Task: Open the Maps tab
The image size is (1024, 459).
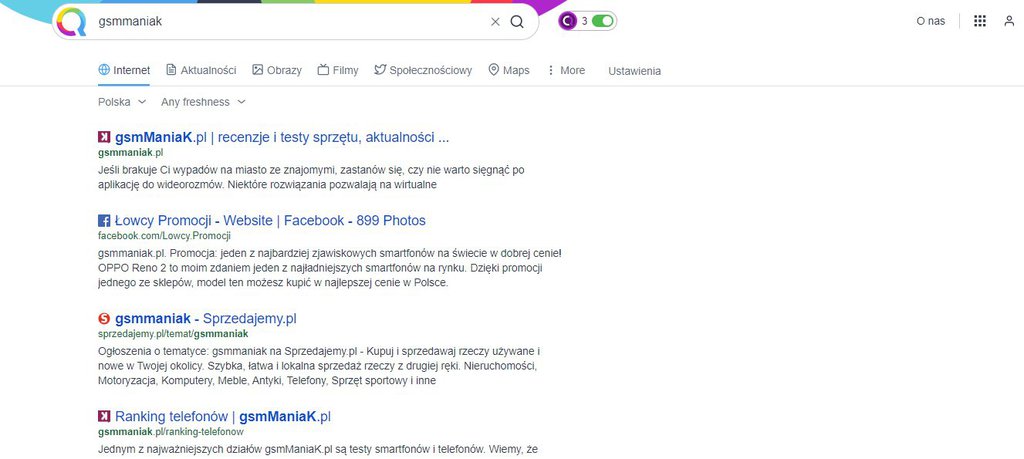Action: (x=509, y=70)
